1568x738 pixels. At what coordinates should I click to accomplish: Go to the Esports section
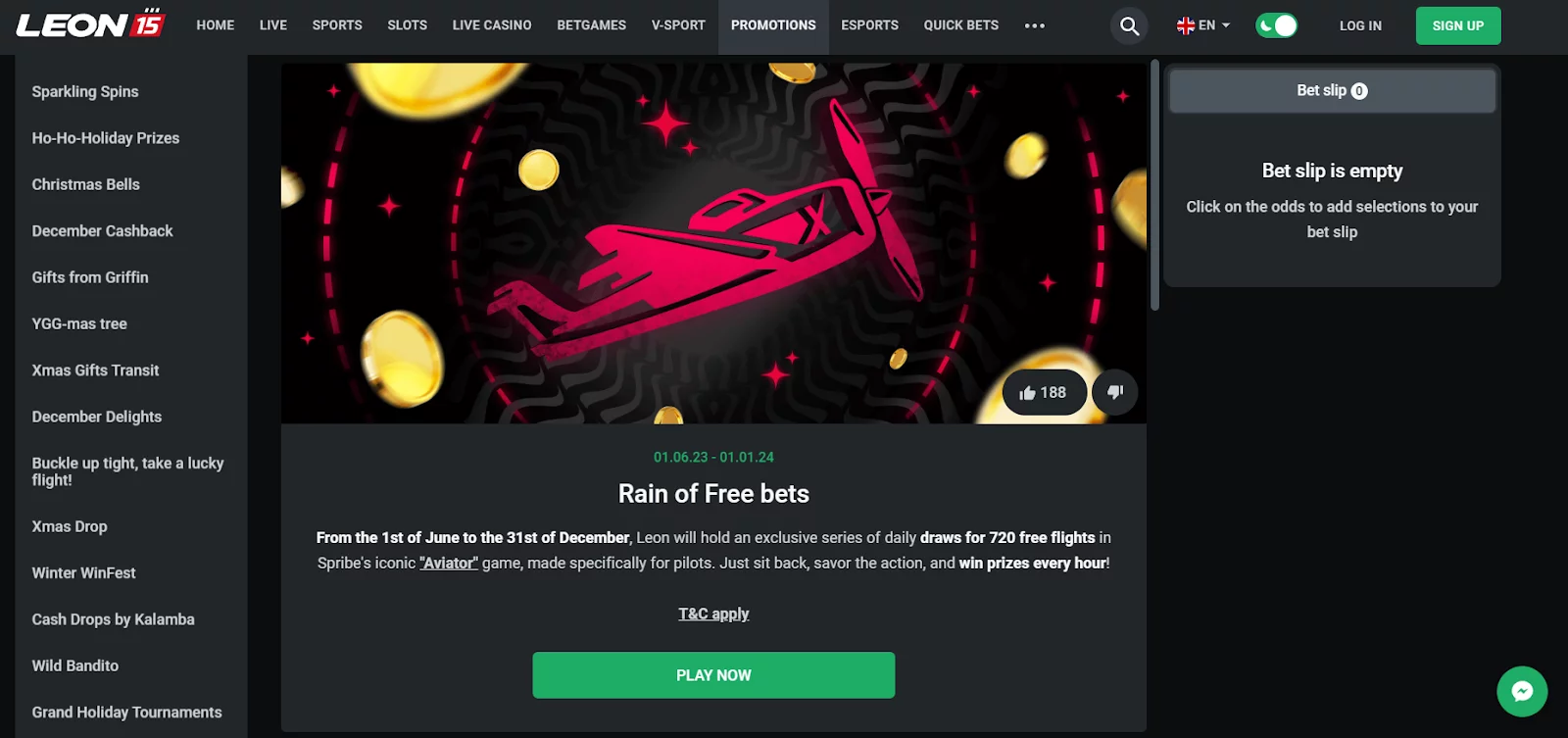point(869,25)
